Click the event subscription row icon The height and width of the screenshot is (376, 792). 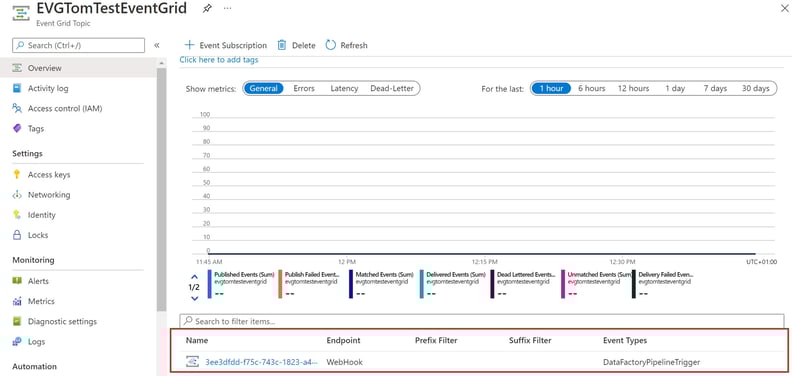[192, 362]
